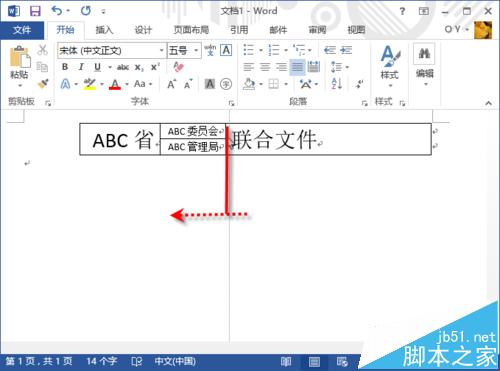Click language 中文(中国) in status bar

[x=175, y=362]
